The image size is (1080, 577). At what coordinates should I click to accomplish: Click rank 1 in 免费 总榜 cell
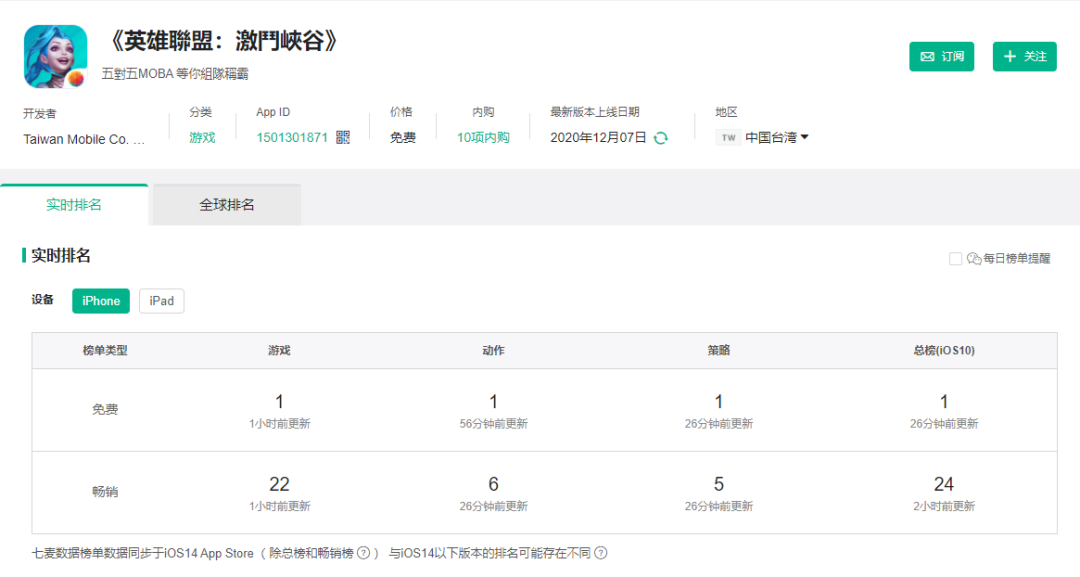click(944, 401)
